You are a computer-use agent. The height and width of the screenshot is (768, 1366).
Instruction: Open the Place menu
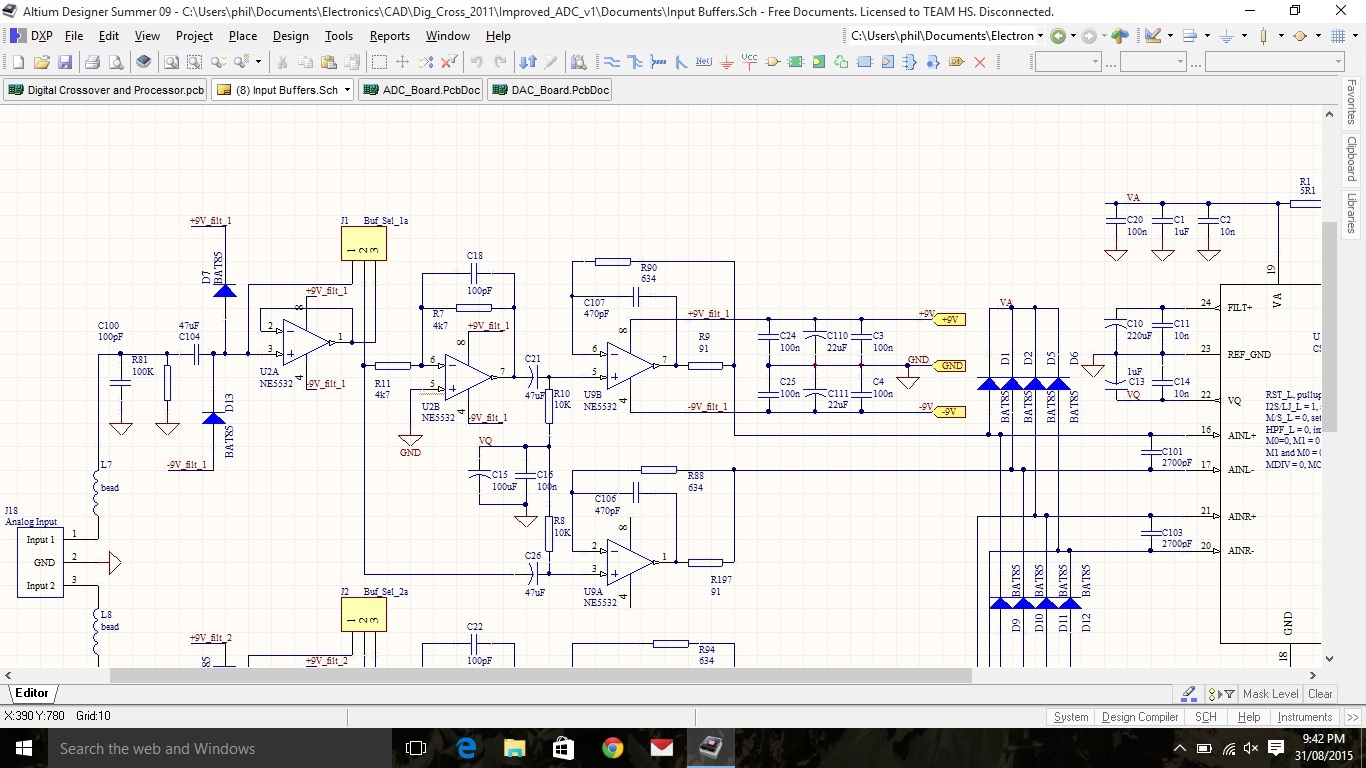243,36
